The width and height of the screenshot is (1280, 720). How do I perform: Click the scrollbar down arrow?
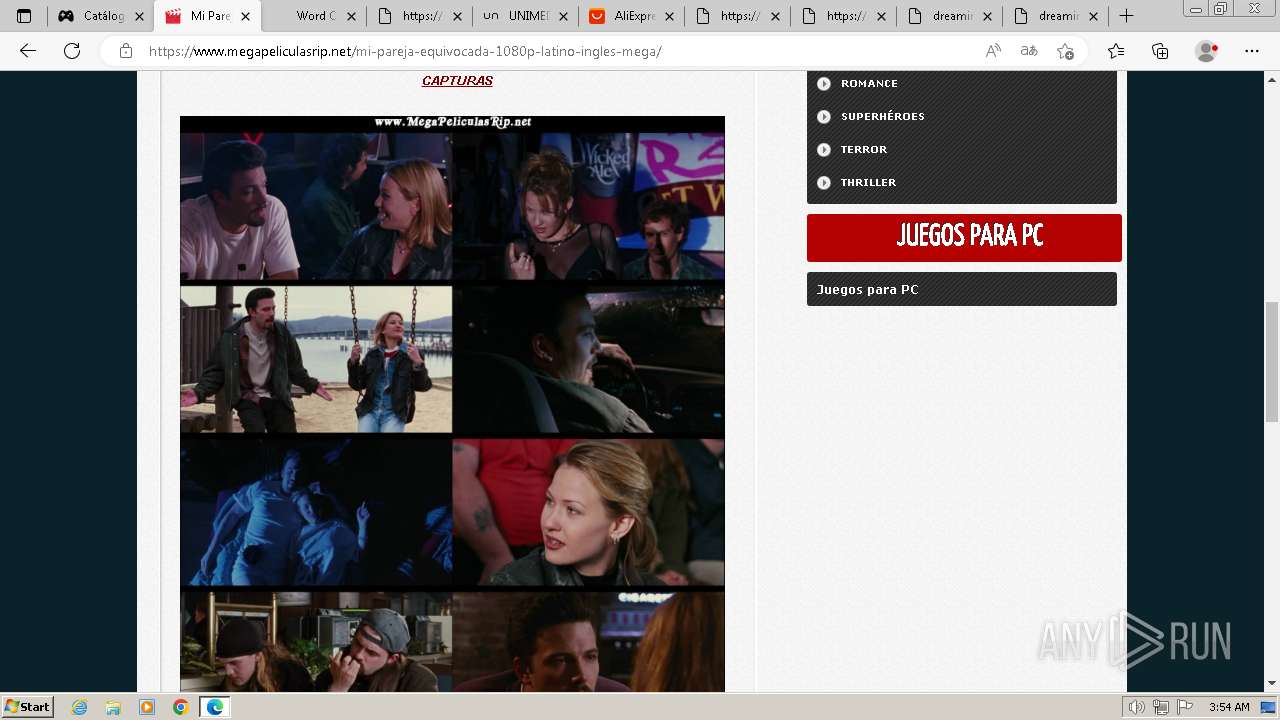(1272, 684)
